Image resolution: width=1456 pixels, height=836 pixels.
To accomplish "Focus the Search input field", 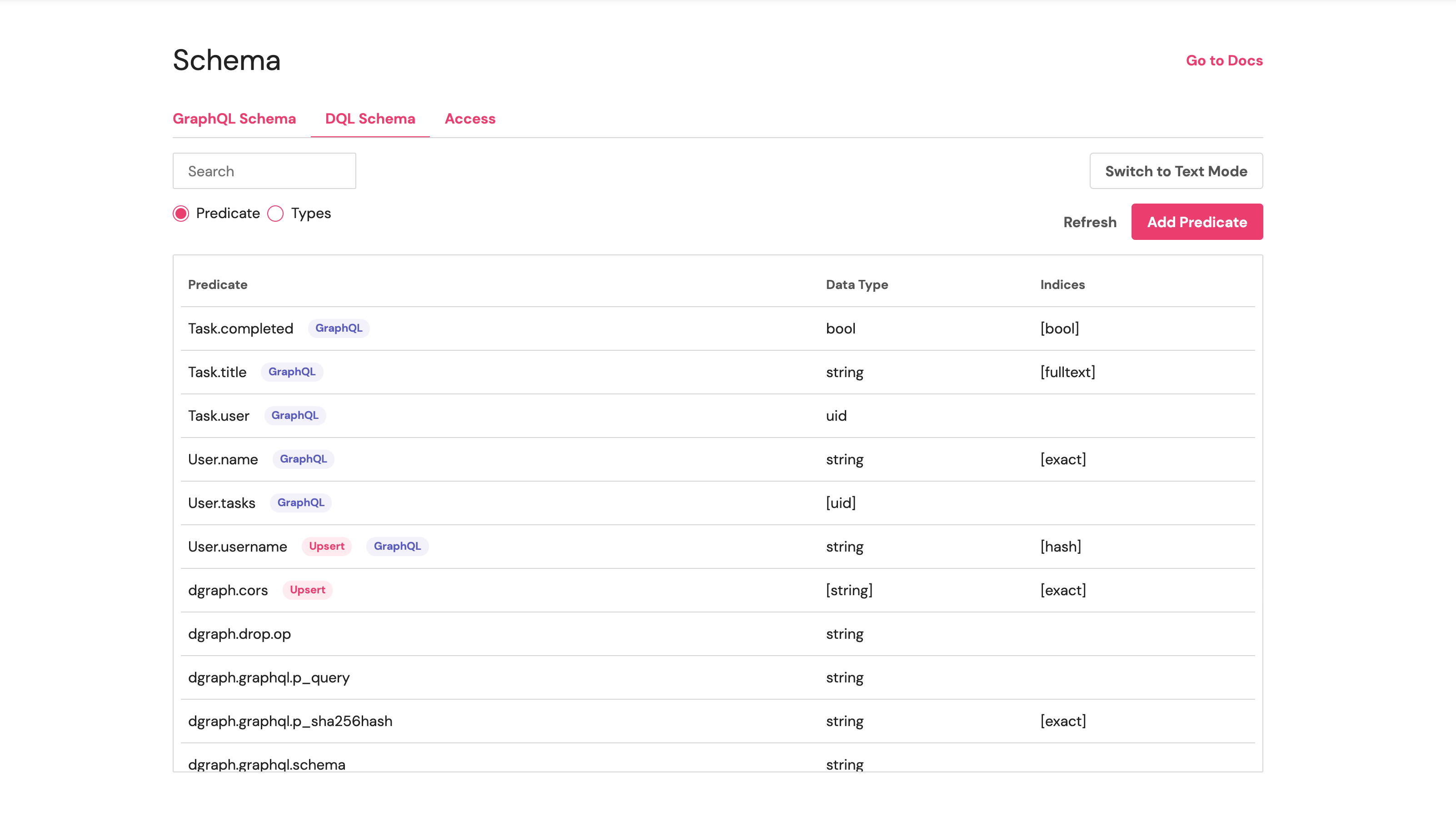I will pos(264,170).
